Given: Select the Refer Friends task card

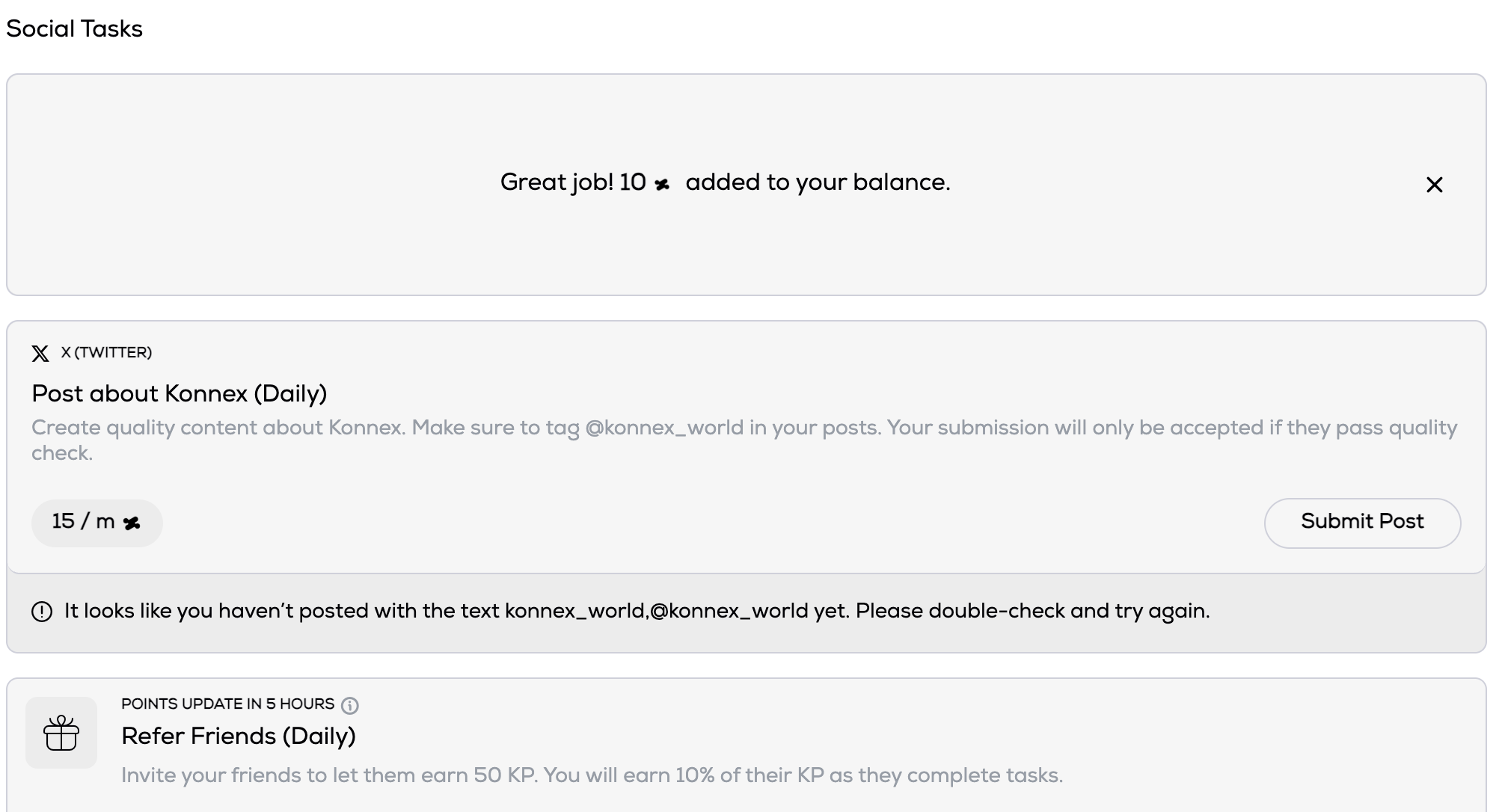Looking at the screenshot, I should (x=746, y=745).
